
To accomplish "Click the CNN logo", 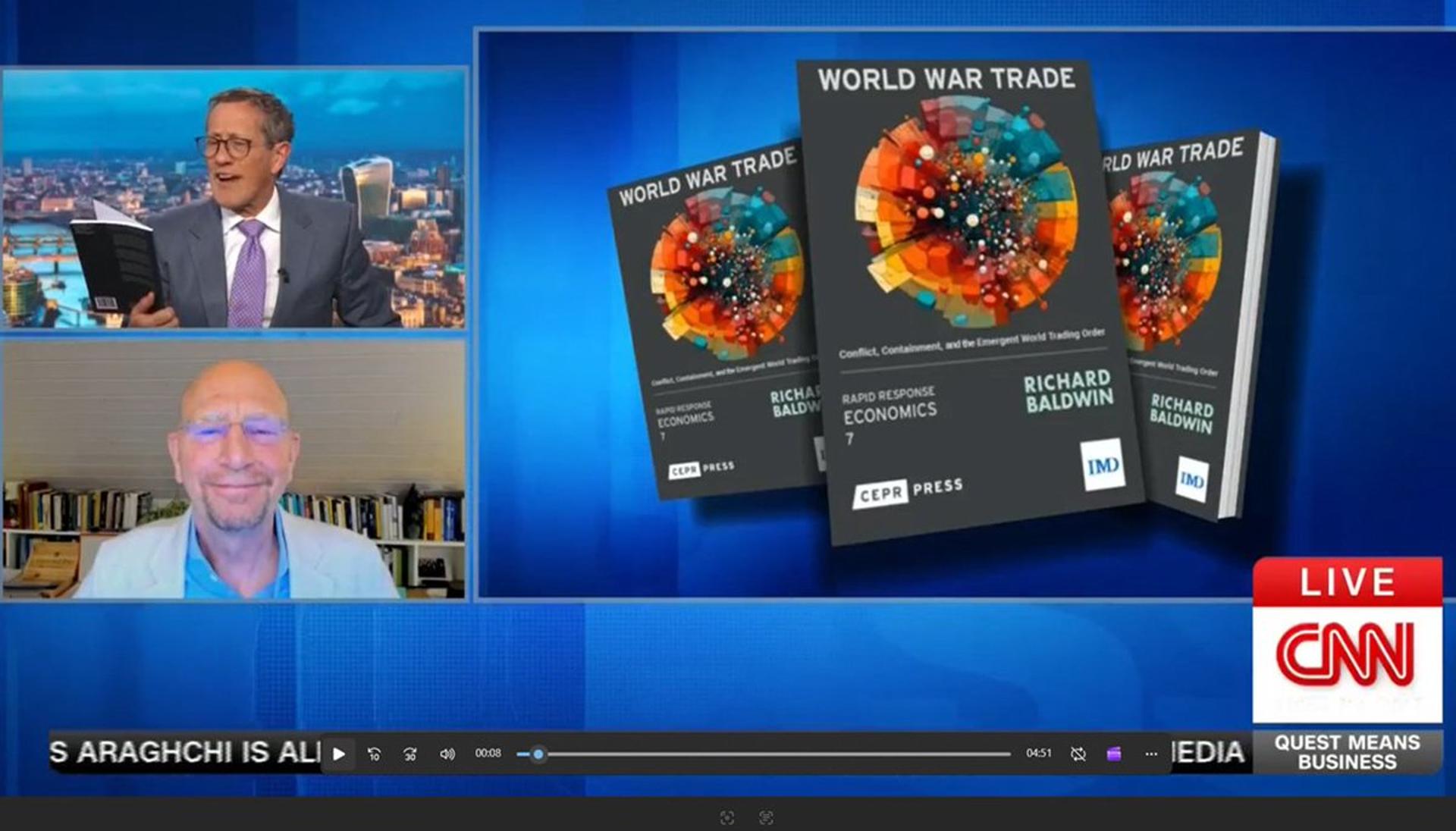I will pyautogui.click(x=1346, y=654).
